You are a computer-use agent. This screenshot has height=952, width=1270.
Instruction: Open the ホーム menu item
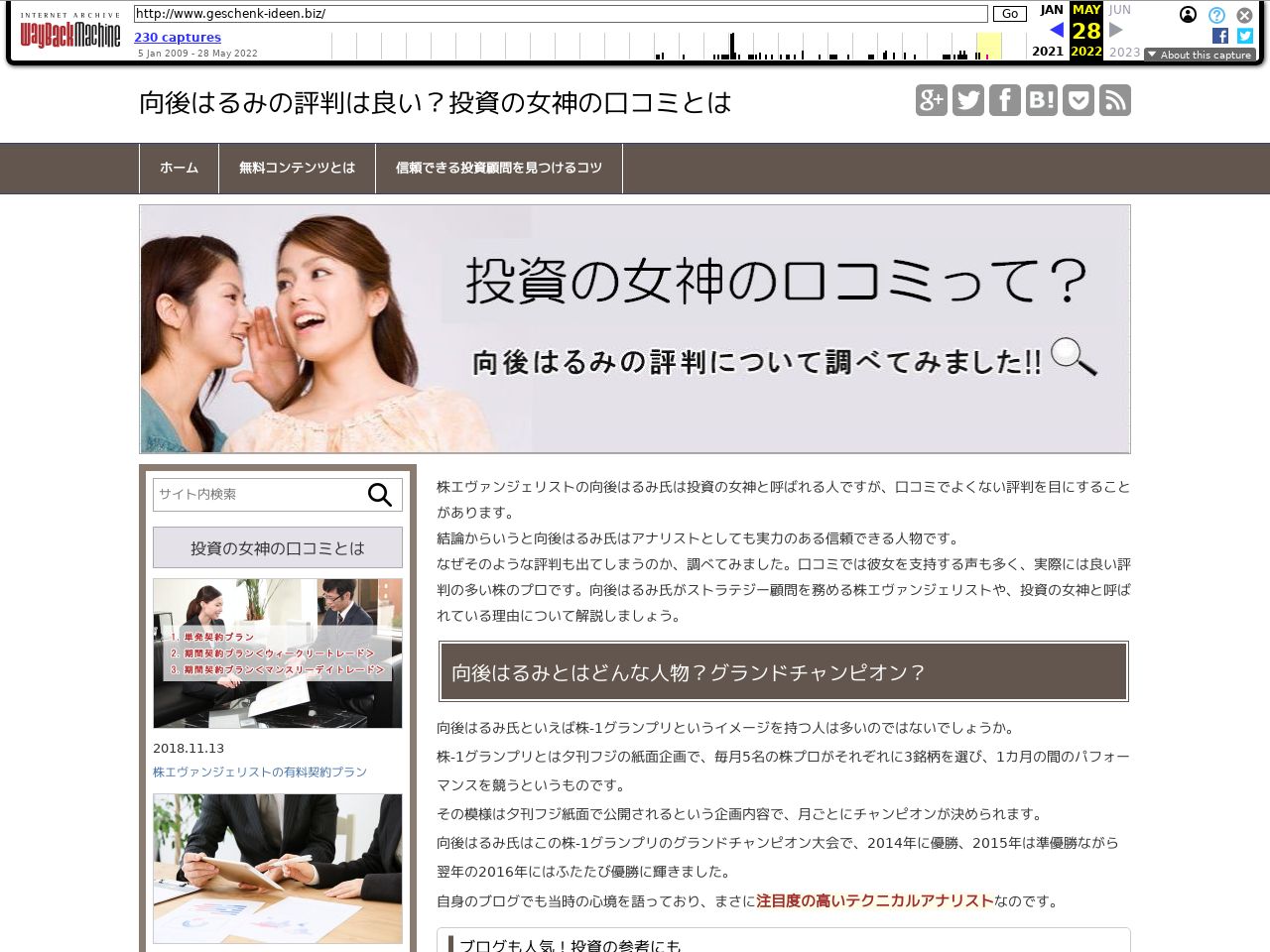pos(179,169)
